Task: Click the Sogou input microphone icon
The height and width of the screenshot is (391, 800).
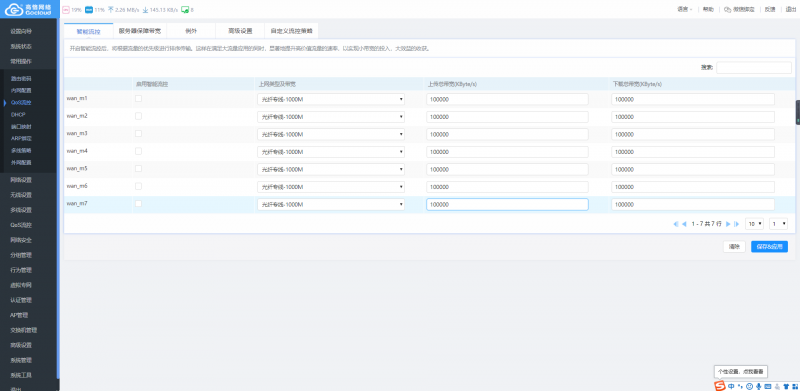Action: coord(759,386)
